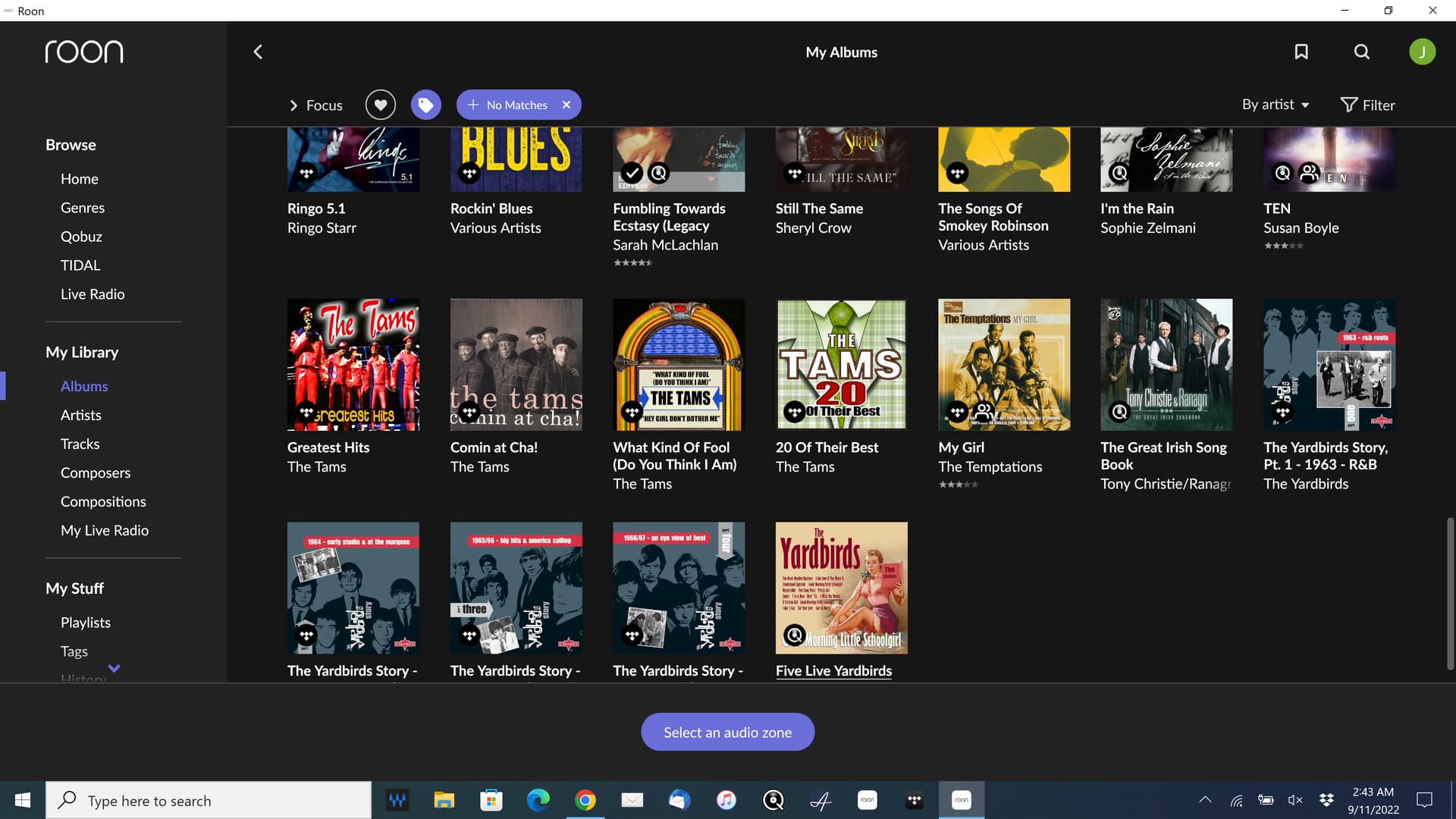Click TIDAL badge on 20 Of Their Best

pyautogui.click(x=795, y=412)
